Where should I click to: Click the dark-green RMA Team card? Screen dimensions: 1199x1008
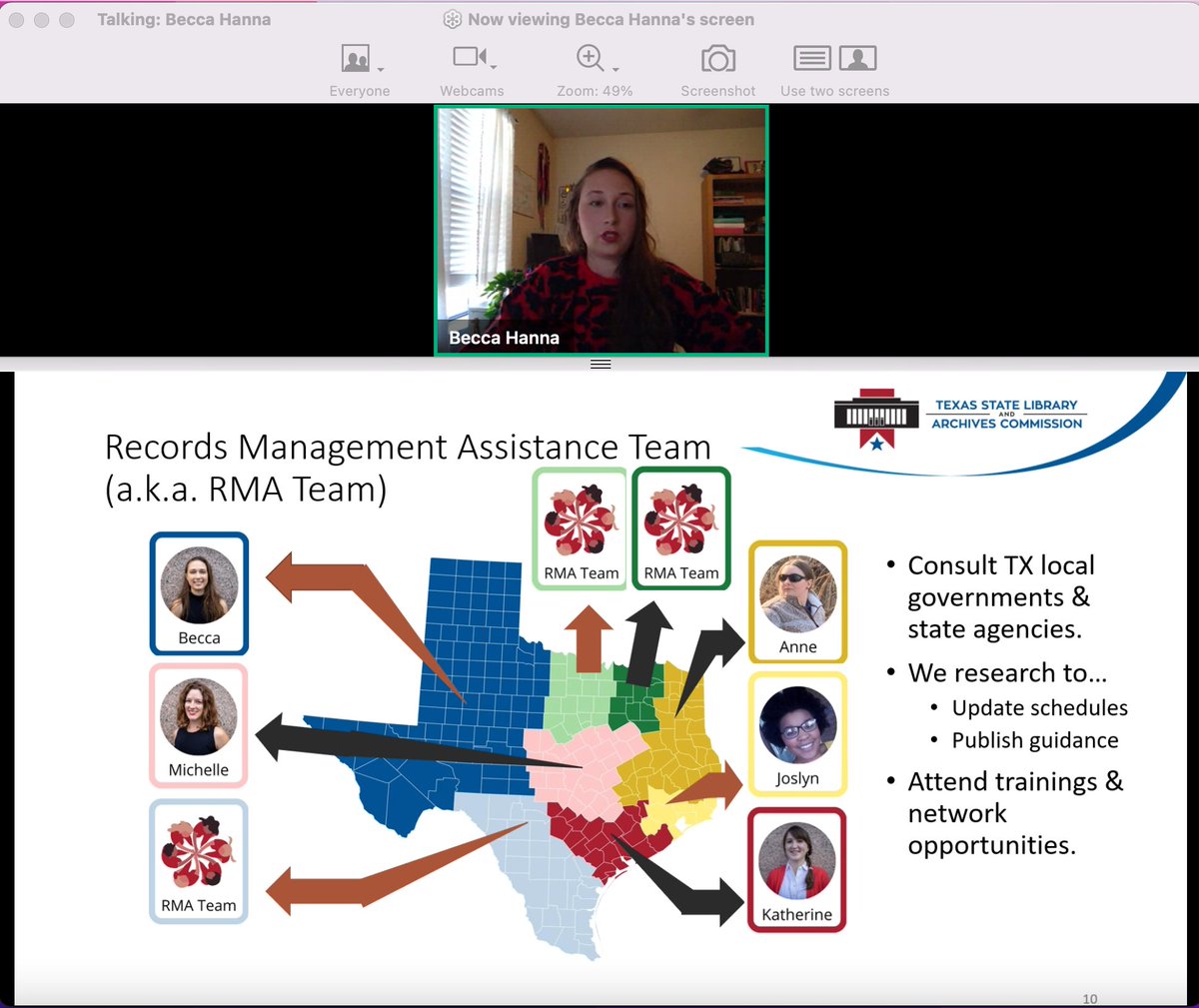tap(680, 528)
